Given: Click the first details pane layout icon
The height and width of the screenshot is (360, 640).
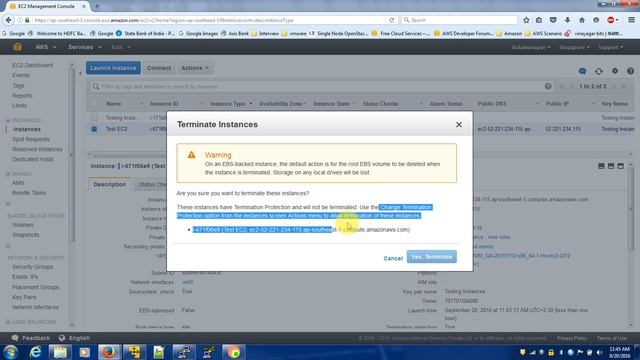Looking at the screenshot, I should click(601, 166).
